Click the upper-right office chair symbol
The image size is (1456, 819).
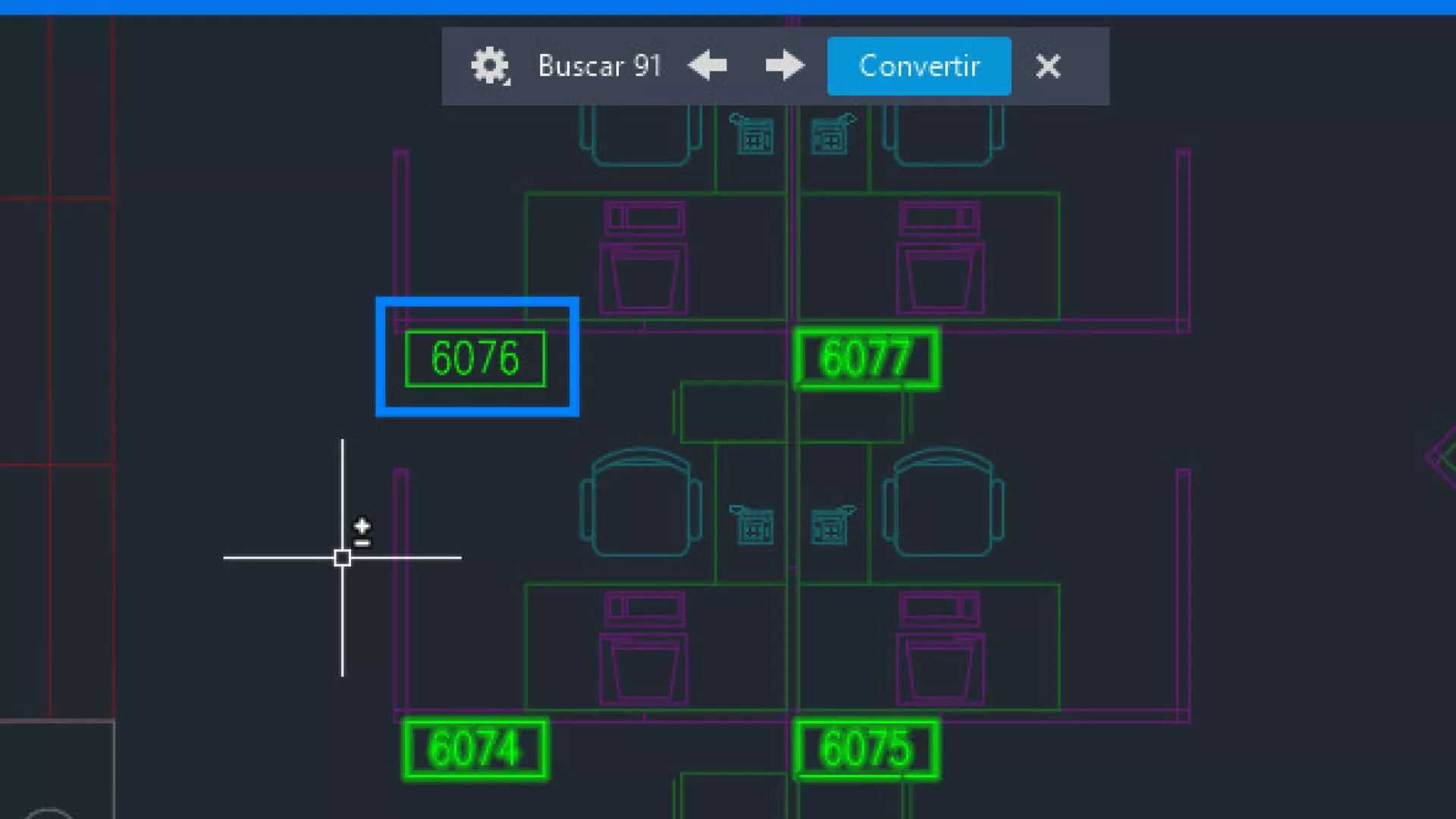pyautogui.click(x=943, y=136)
